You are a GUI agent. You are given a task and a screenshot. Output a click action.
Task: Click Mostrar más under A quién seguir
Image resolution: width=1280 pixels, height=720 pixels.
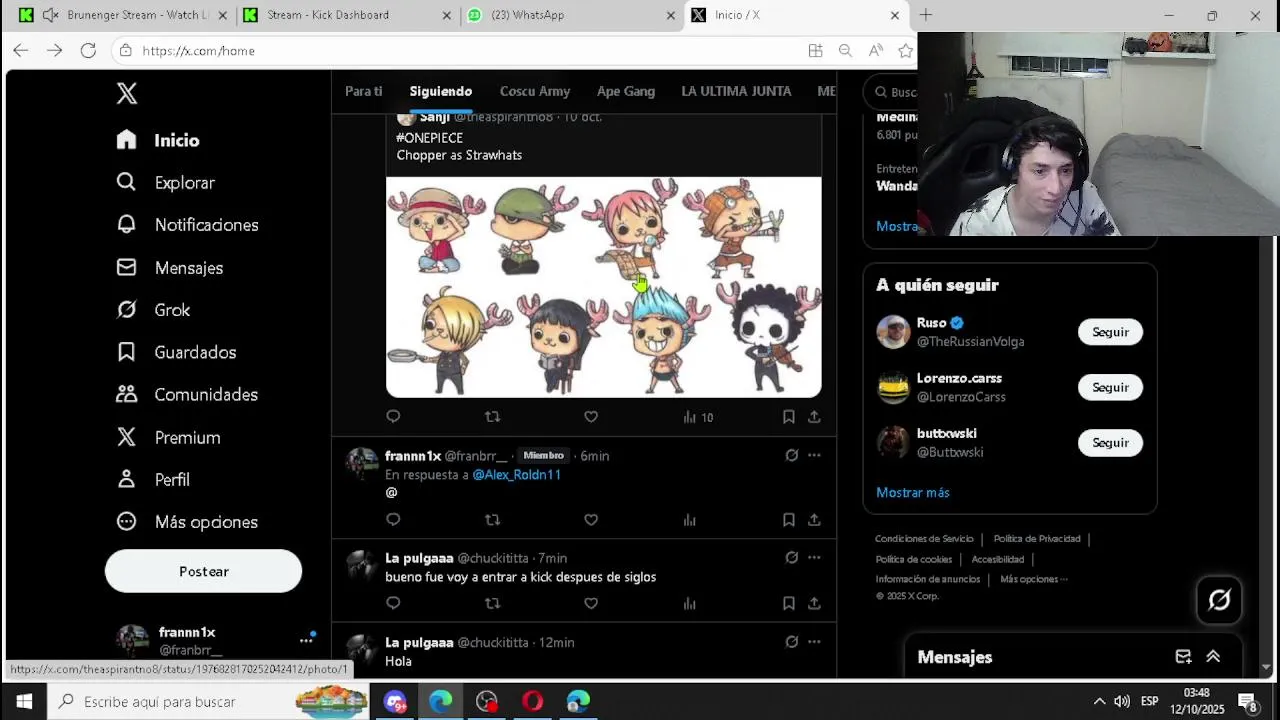click(x=913, y=492)
